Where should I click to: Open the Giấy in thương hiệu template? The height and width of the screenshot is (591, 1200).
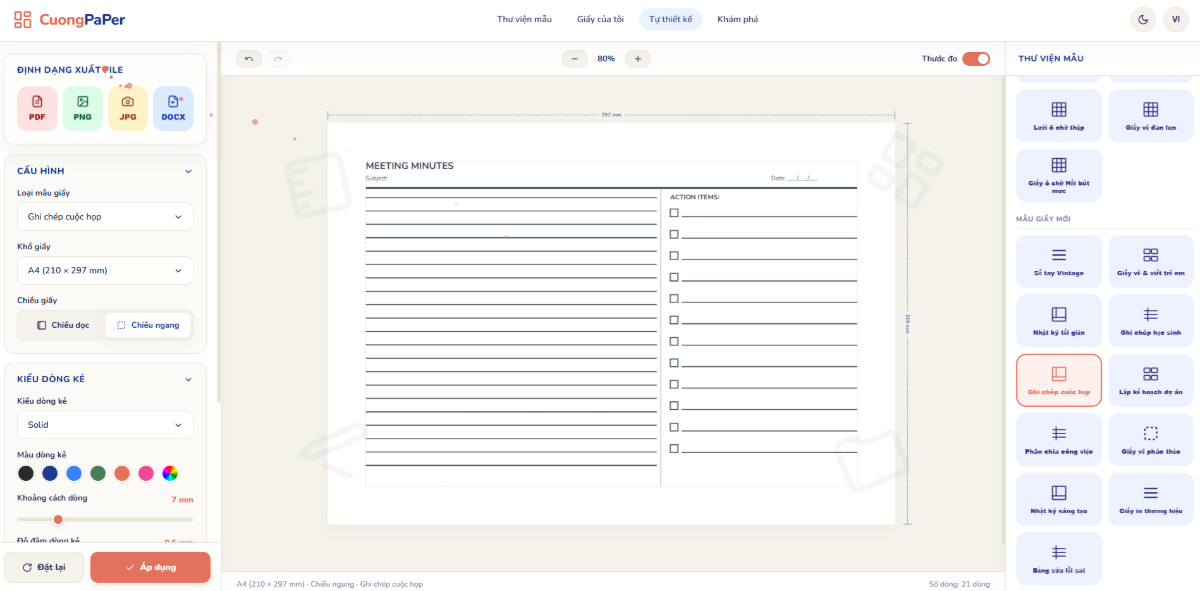1151,499
